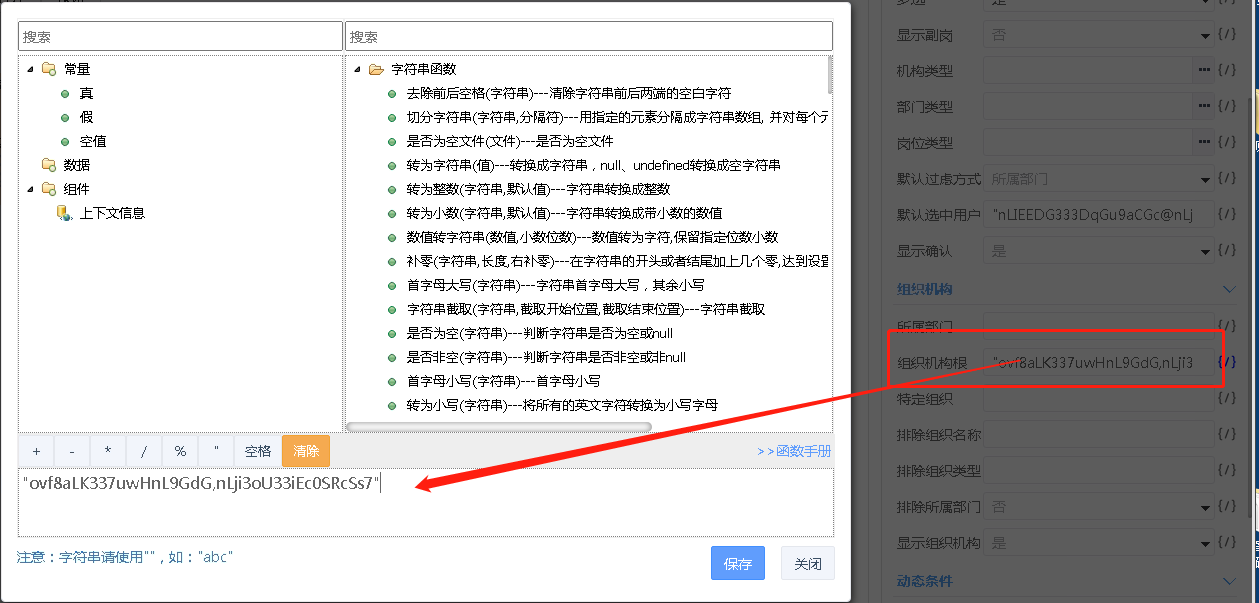This screenshot has height=603, width=1259.
Task: Select the 字符串截取 function item
Action: pyautogui.click(x=585, y=309)
